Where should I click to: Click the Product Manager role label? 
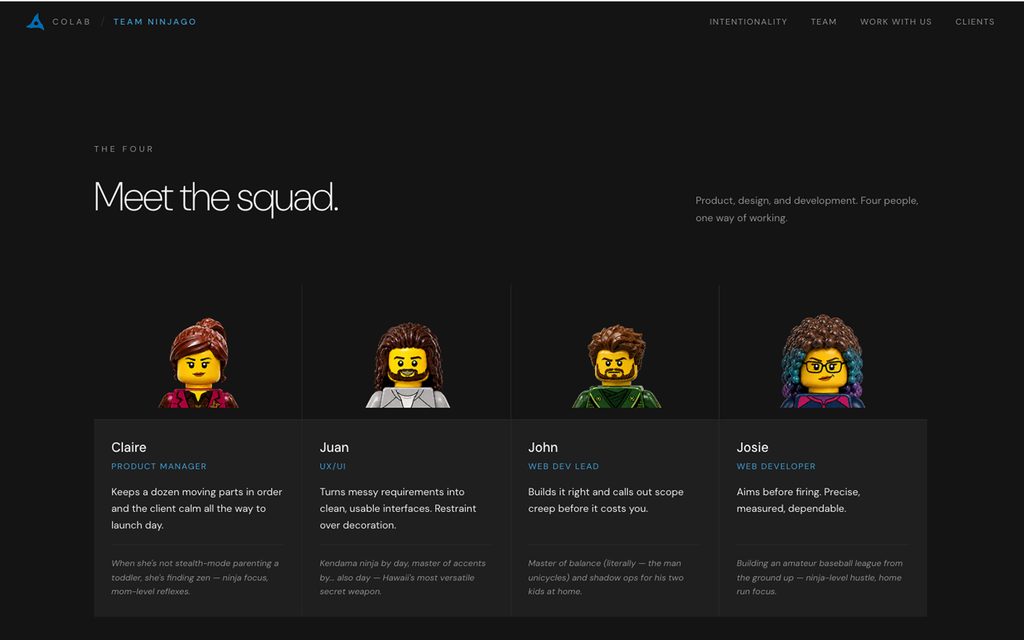[x=159, y=466]
